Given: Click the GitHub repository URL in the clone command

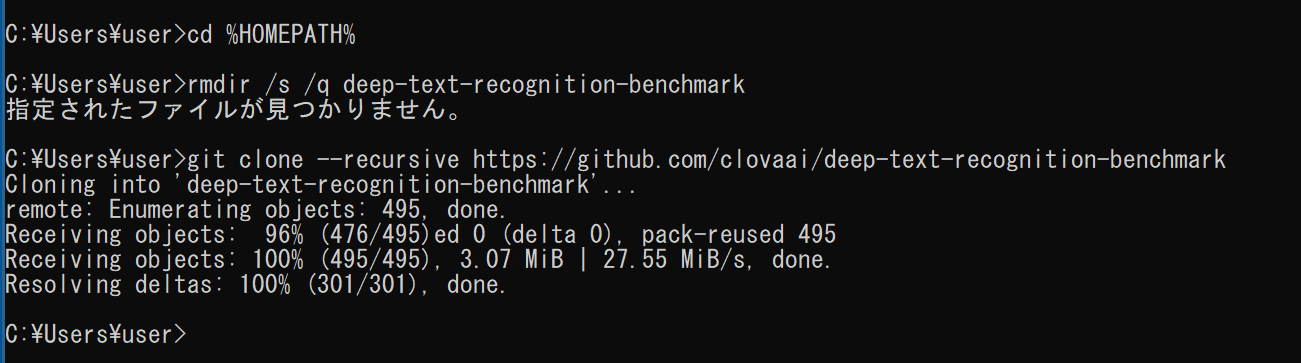Looking at the screenshot, I should (849, 160).
